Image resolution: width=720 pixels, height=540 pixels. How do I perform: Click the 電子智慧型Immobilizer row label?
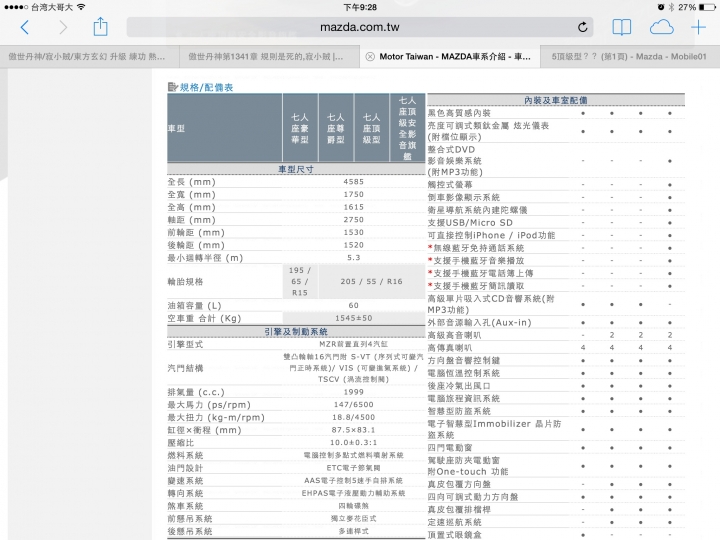495,429
